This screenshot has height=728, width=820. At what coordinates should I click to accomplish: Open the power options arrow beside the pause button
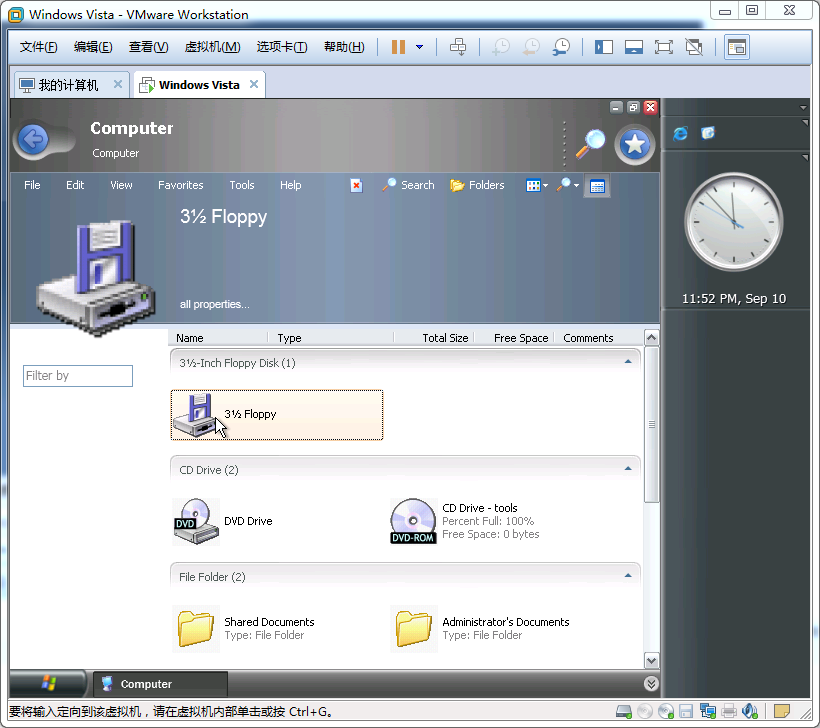[419, 47]
